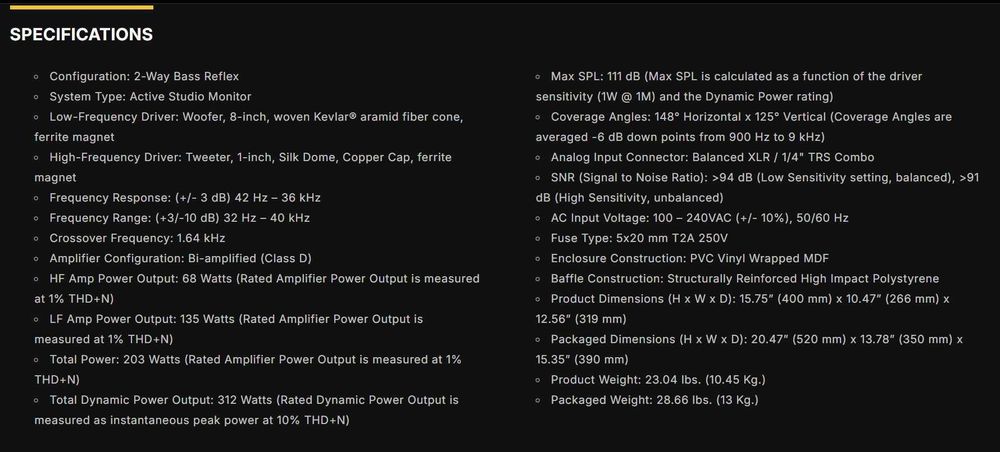Select the Analog Input Connector: Balanced XLR line
This screenshot has width=1000, height=452.
(x=712, y=157)
